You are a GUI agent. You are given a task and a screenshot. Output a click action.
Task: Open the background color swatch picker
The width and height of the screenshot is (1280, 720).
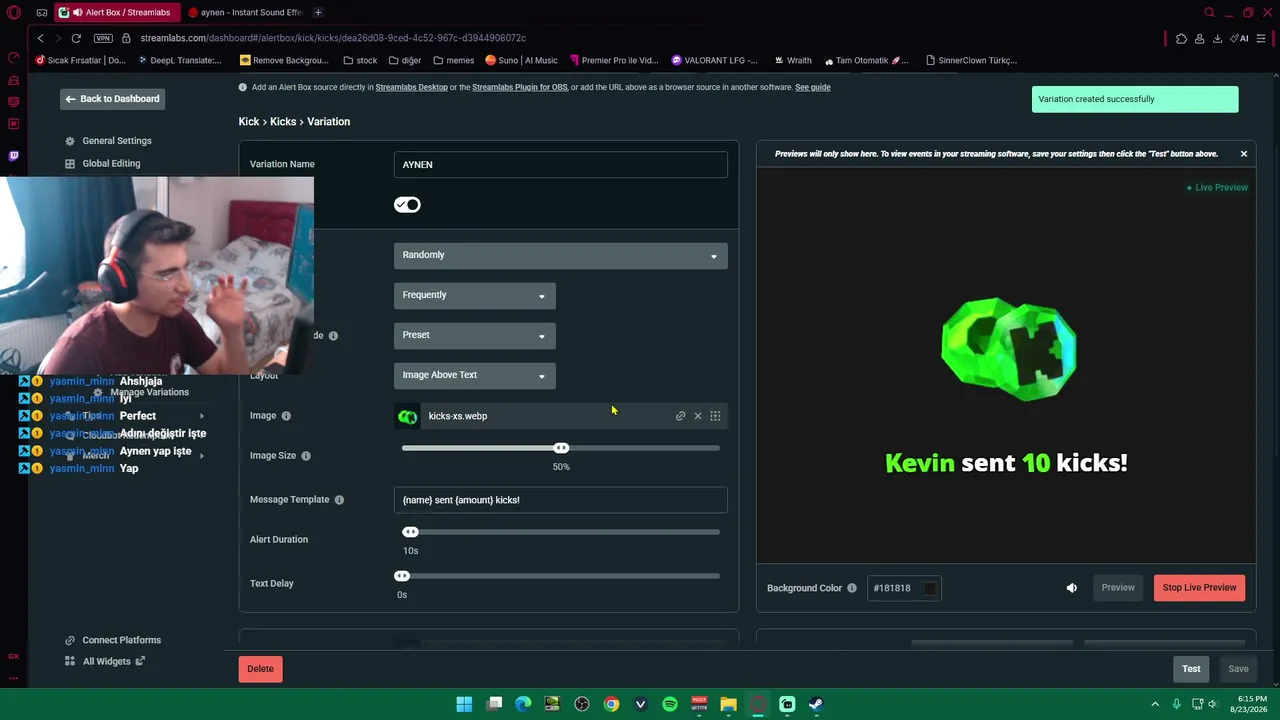929,588
